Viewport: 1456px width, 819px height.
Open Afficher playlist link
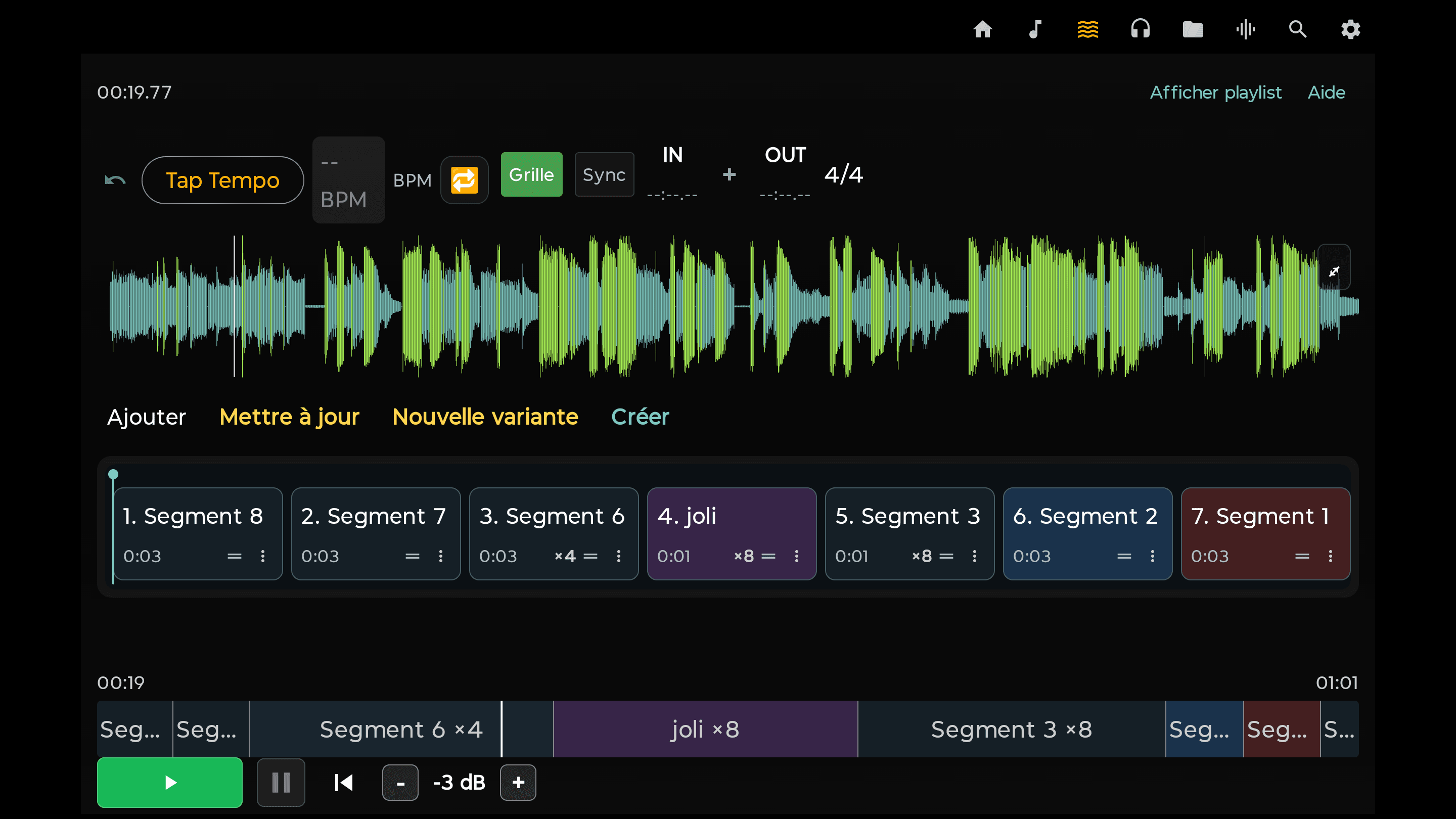(x=1216, y=93)
